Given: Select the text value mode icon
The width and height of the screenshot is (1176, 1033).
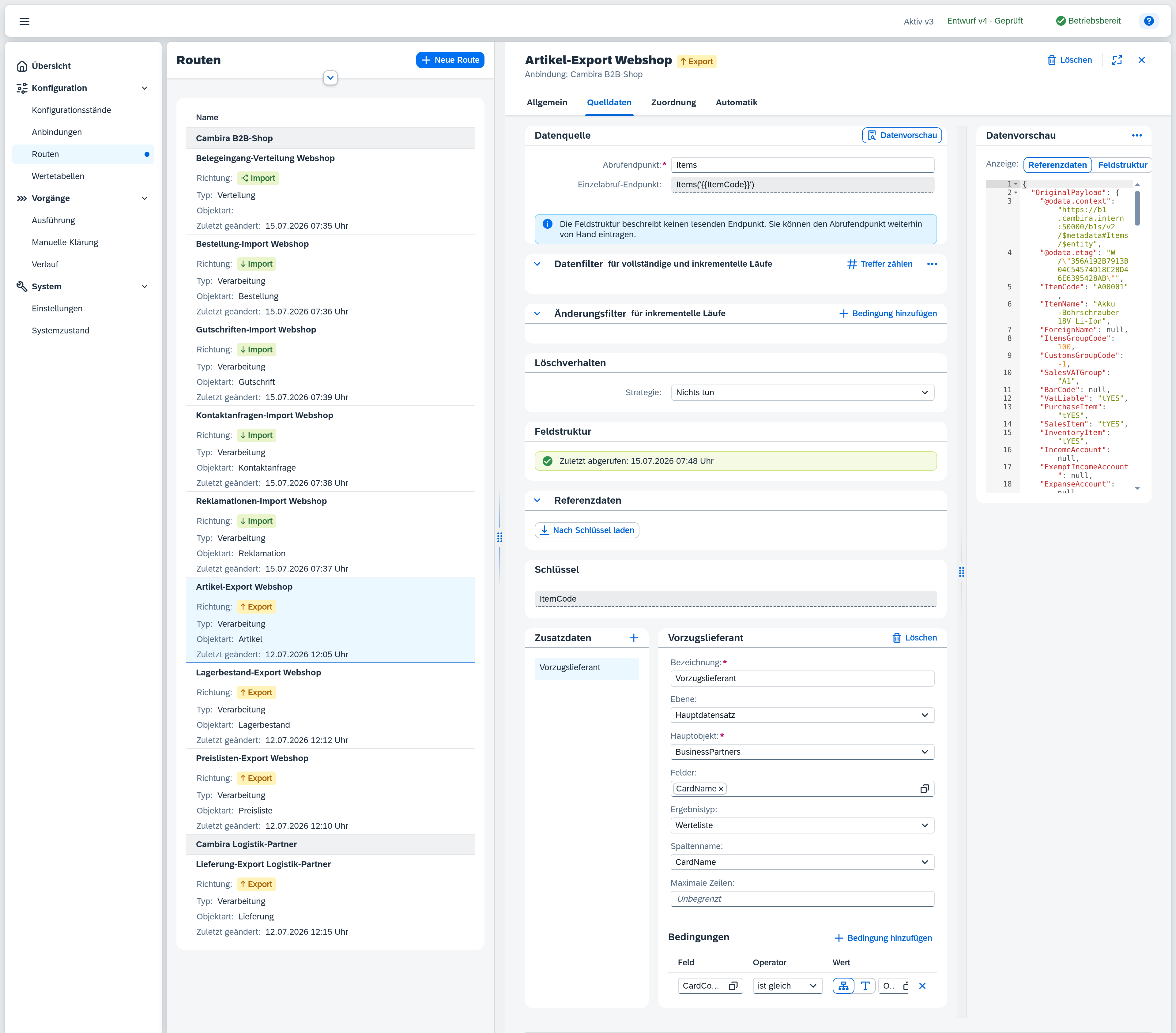Looking at the screenshot, I should (x=865, y=986).
